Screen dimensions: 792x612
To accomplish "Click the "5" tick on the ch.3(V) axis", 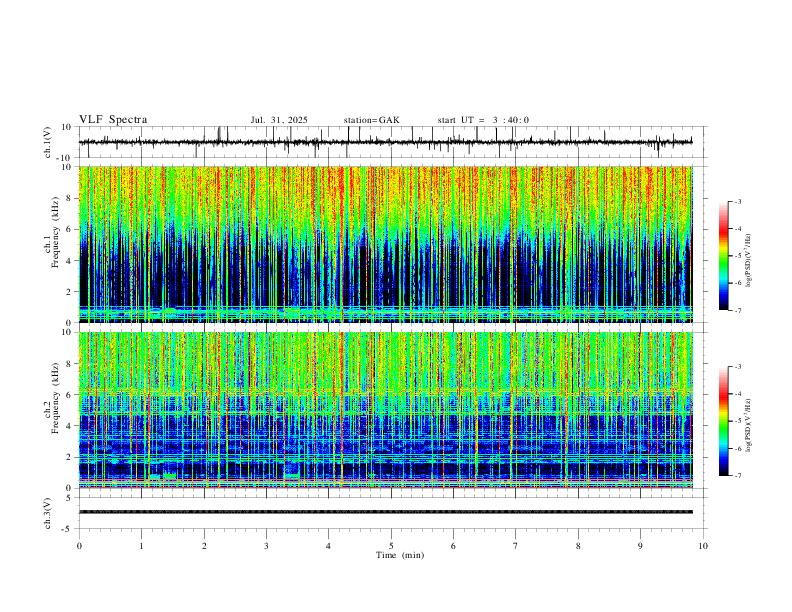I will coord(69,498).
